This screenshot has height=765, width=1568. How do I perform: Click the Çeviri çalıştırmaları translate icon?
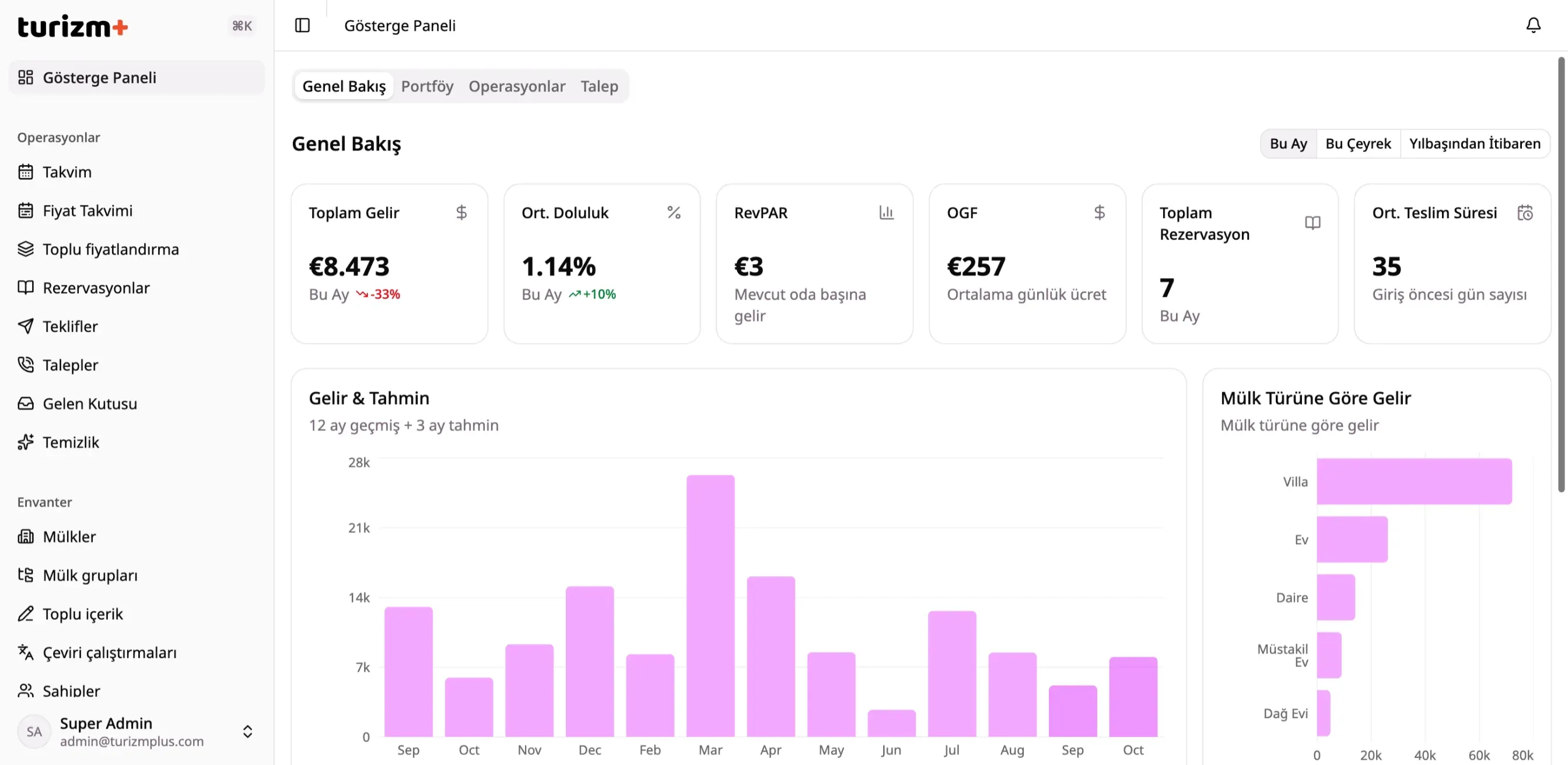coord(26,653)
